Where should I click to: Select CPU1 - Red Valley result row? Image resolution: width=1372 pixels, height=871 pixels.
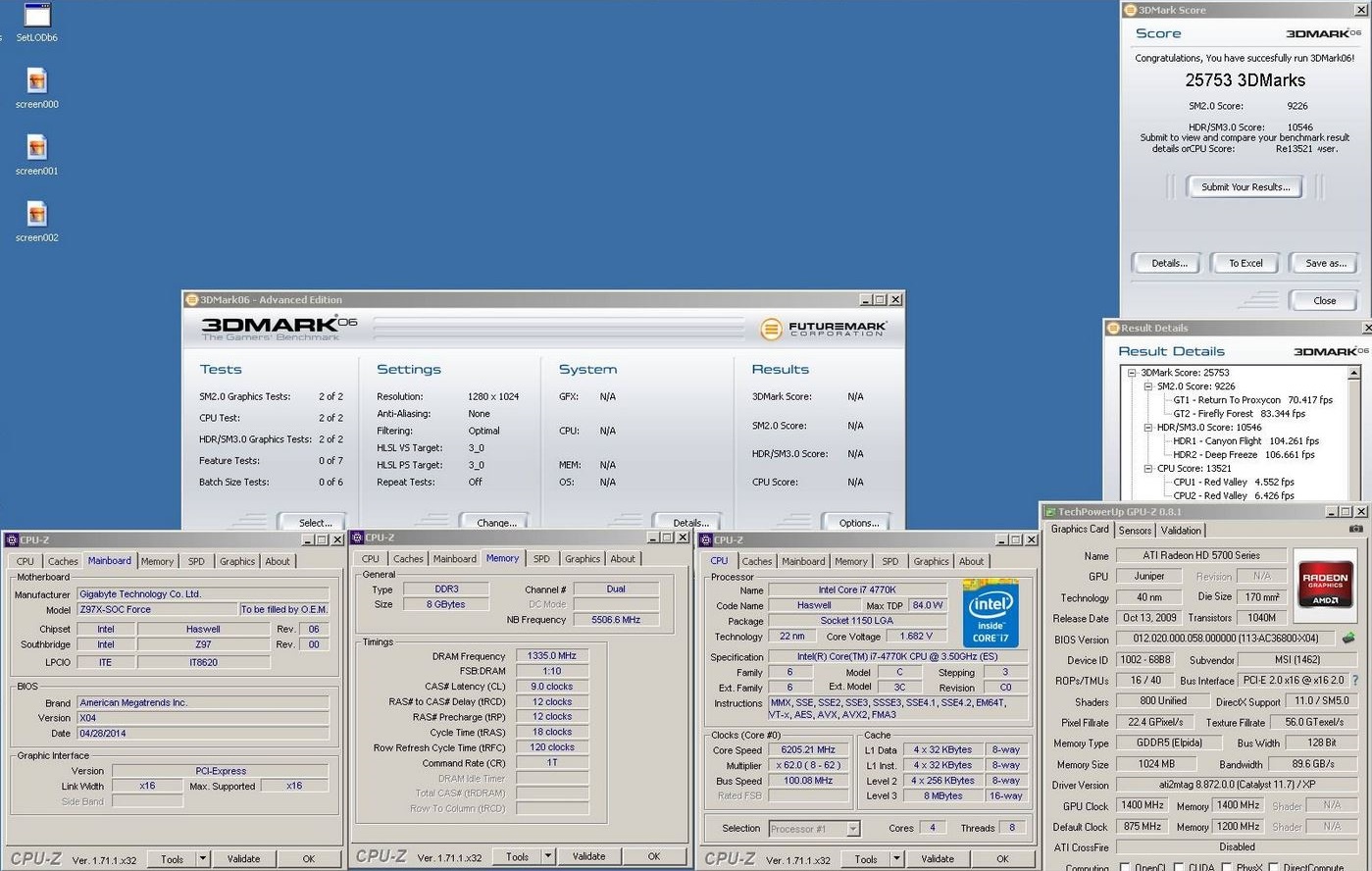(x=1234, y=483)
